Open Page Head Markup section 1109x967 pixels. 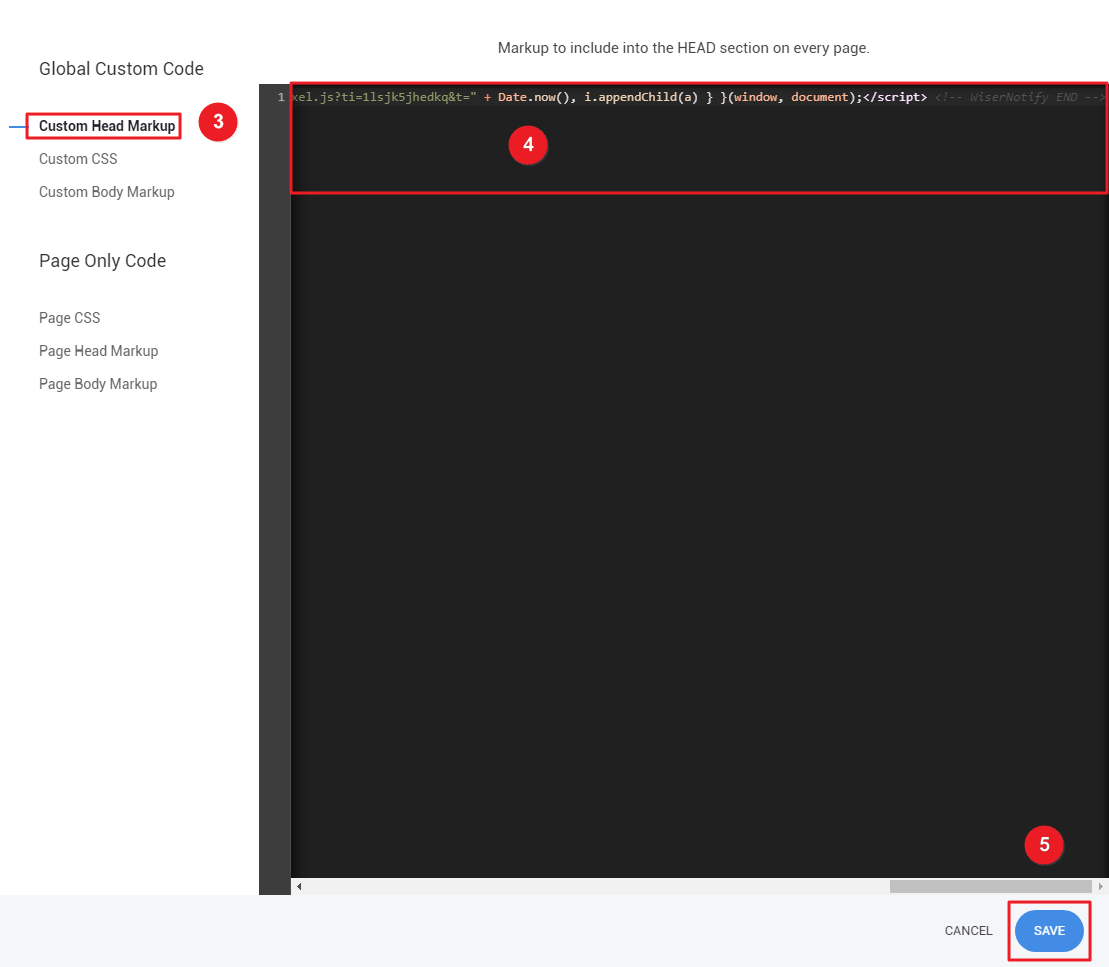pos(98,352)
